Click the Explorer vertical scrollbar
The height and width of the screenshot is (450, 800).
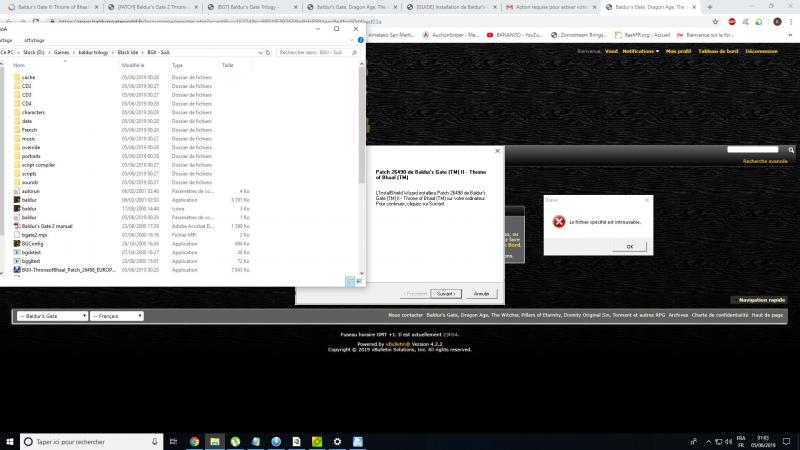pos(362,125)
